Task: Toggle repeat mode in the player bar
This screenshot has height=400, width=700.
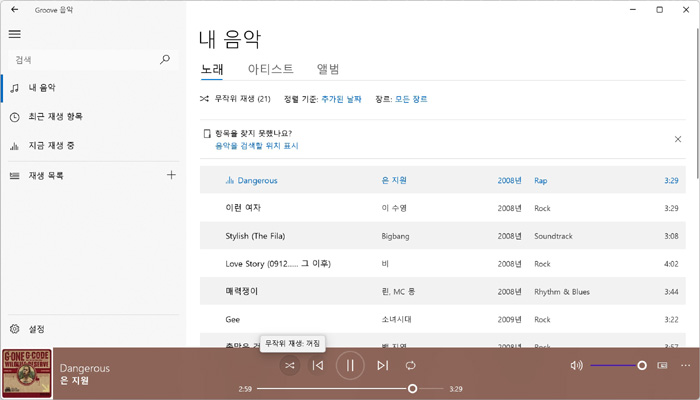Action: [x=411, y=366]
